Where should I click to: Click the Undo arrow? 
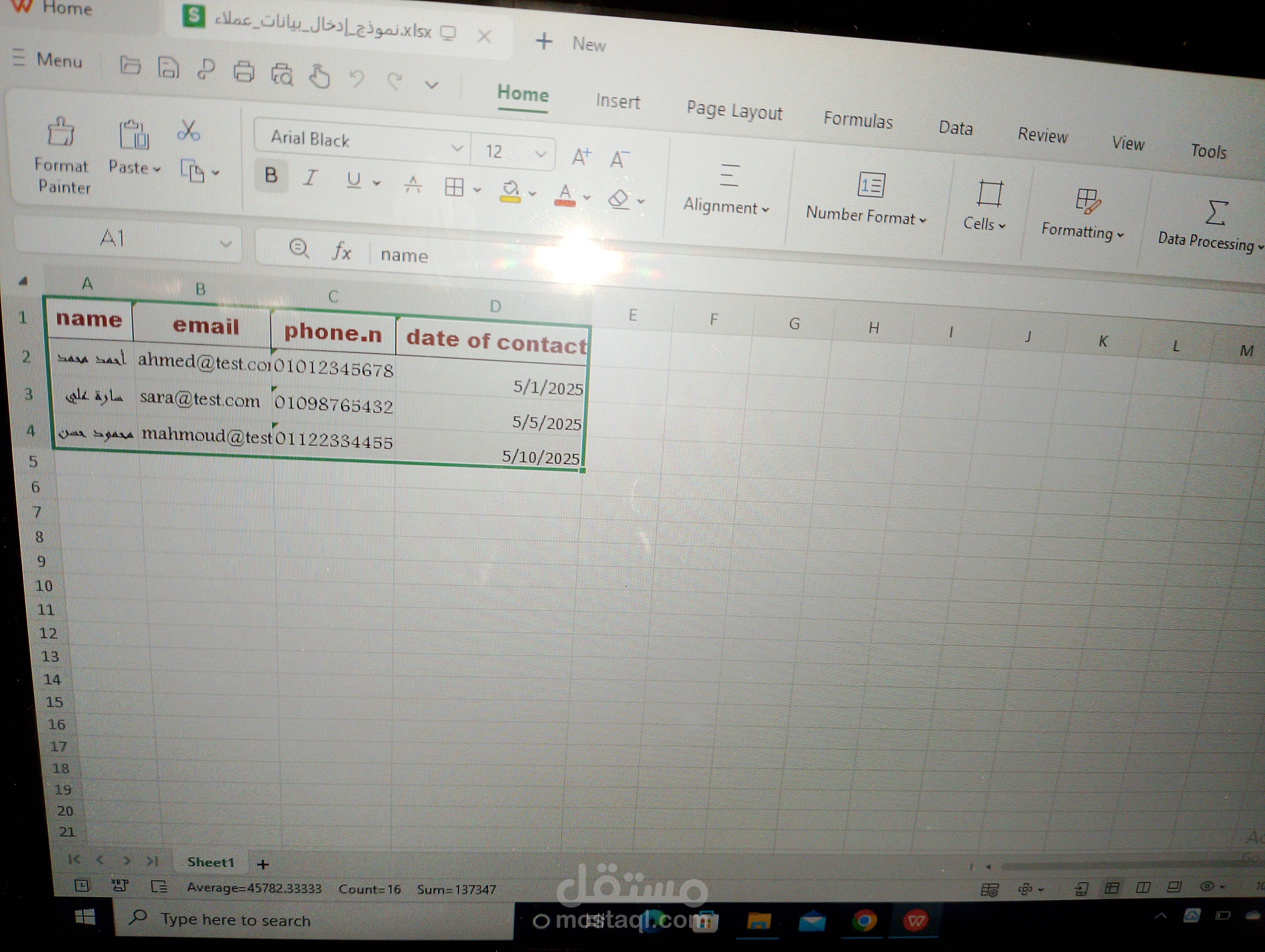357,79
